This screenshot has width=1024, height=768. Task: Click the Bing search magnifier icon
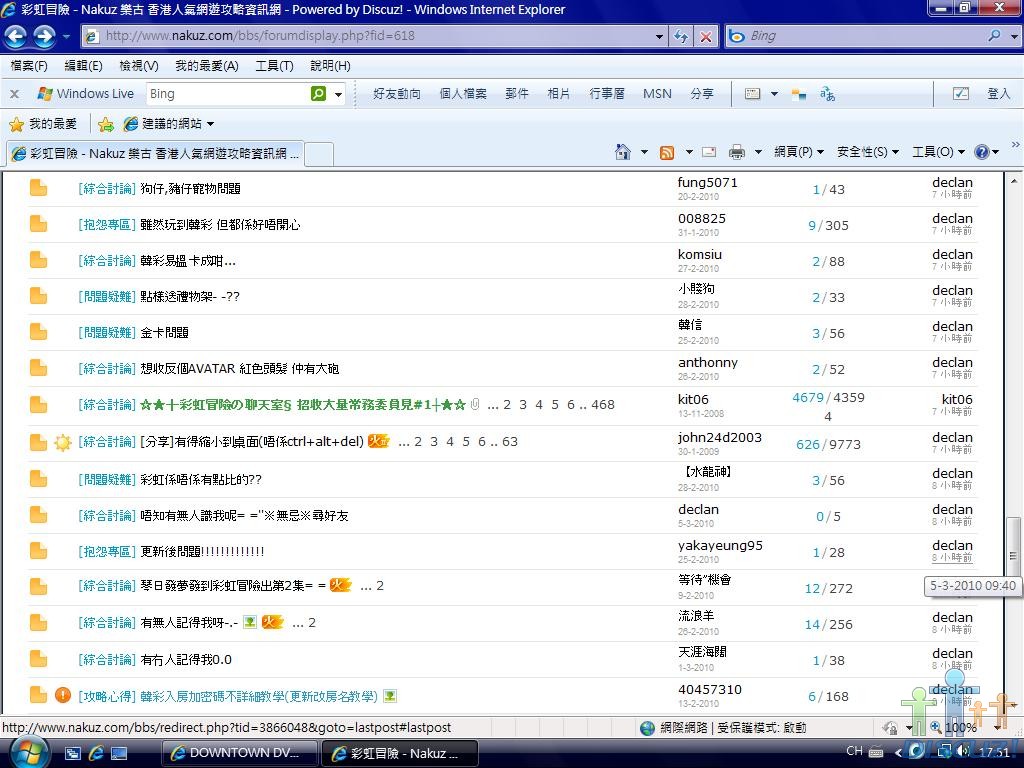[995, 36]
